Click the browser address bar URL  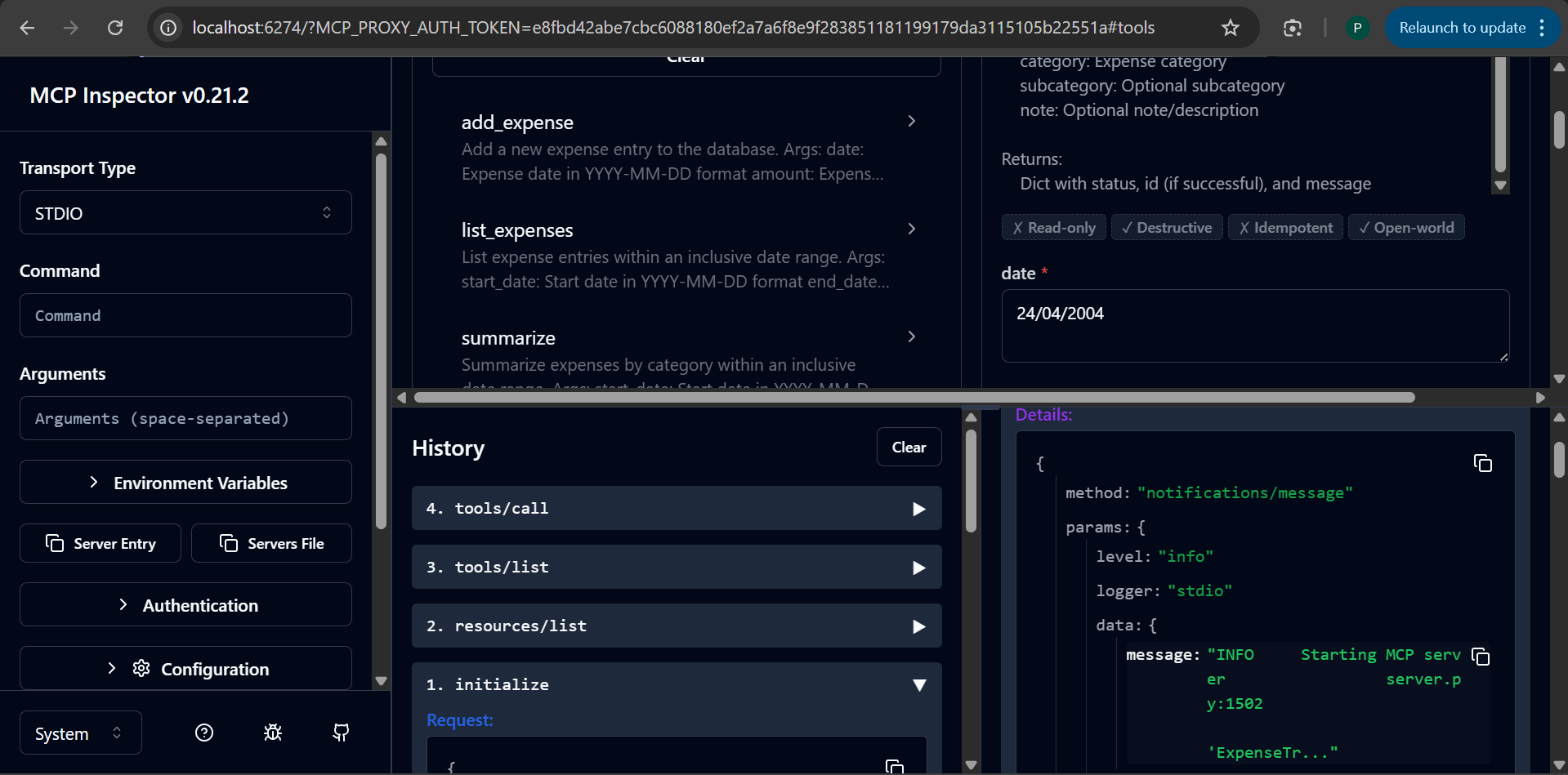coord(673,28)
